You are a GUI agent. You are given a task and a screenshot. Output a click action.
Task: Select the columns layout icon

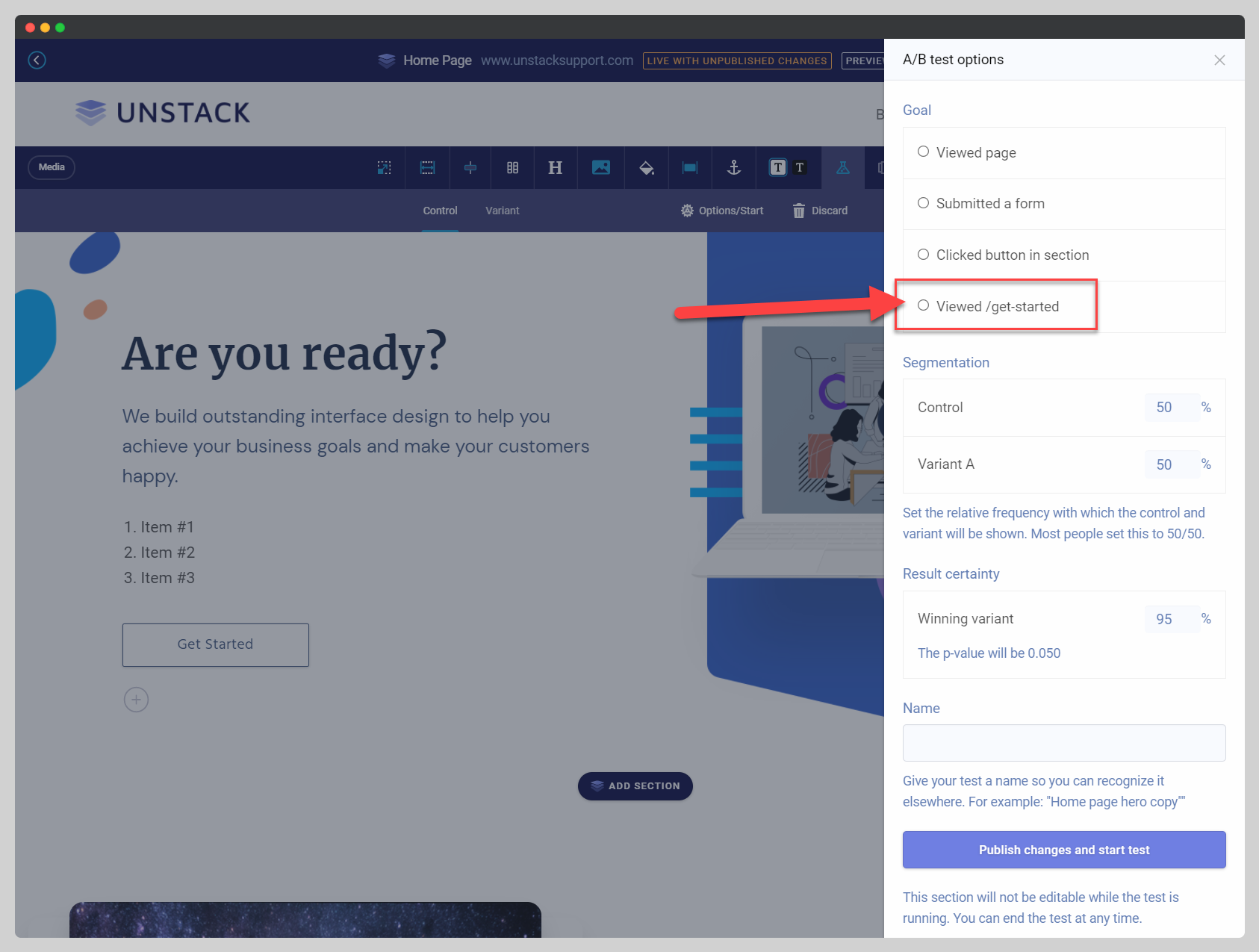point(512,168)
